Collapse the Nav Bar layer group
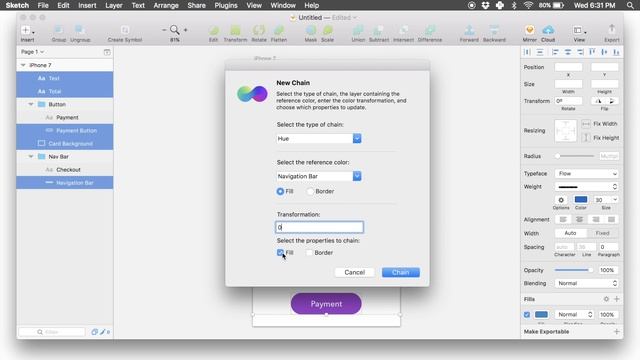Viewport: 640px width, 360px height. click(x=31, y=156)
